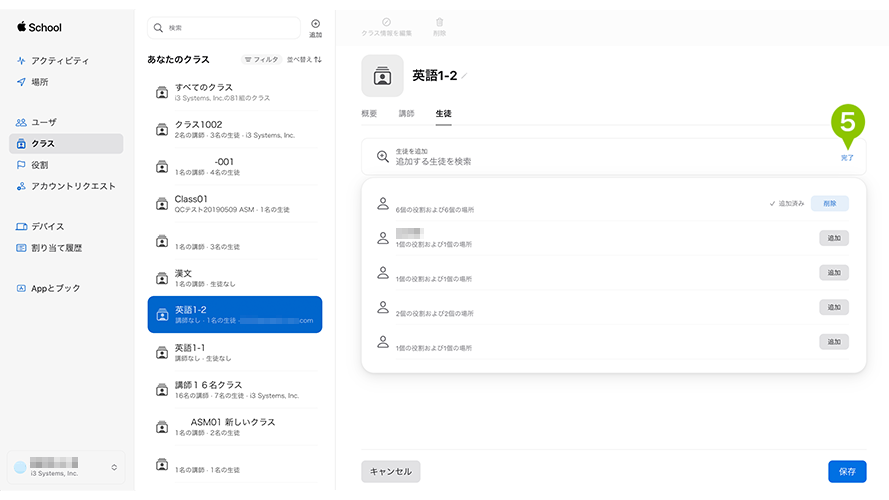
Task: Select 講師１６名クラス row
Action: coord(235,389)
